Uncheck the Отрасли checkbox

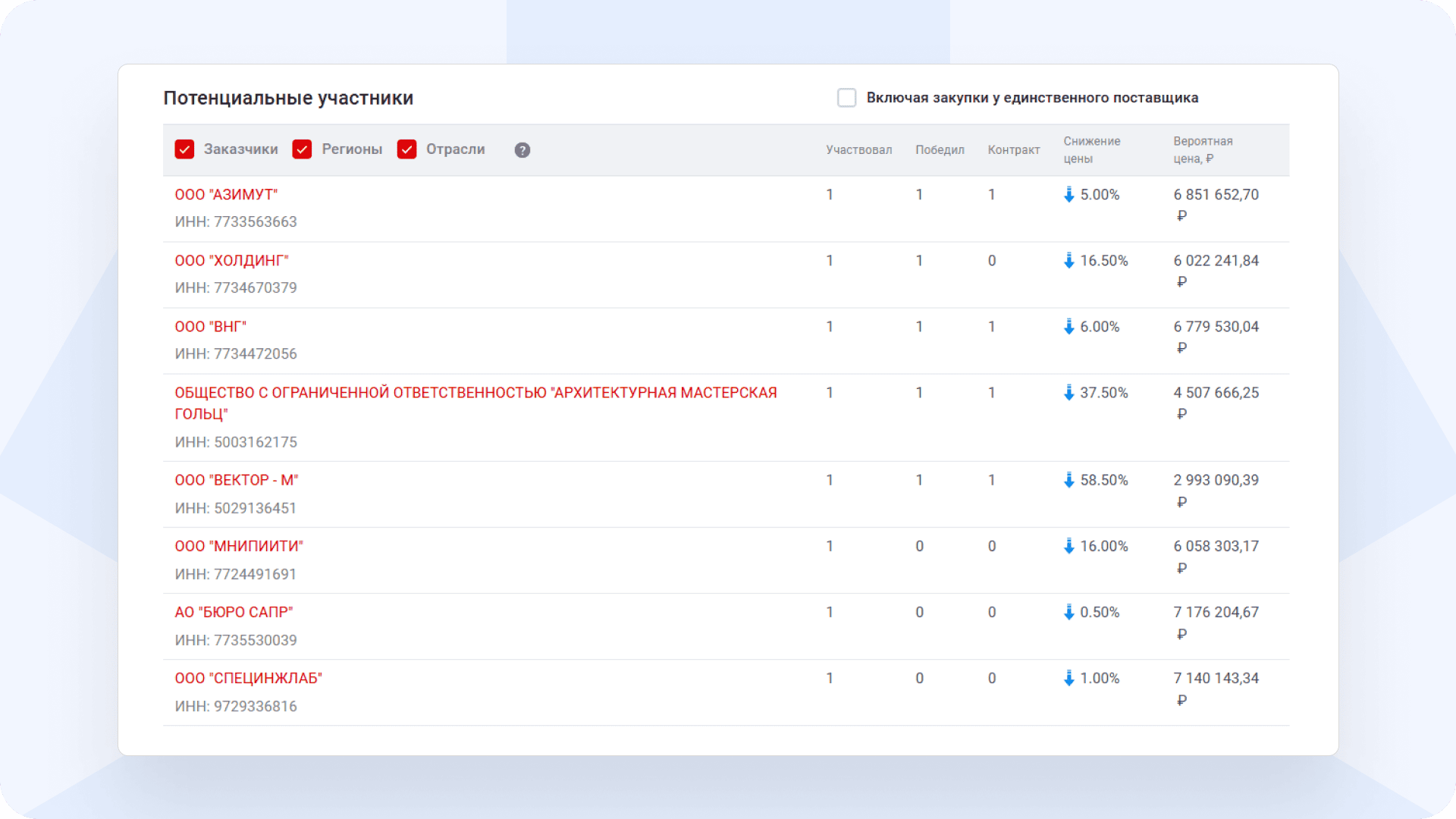coord(406,149)
